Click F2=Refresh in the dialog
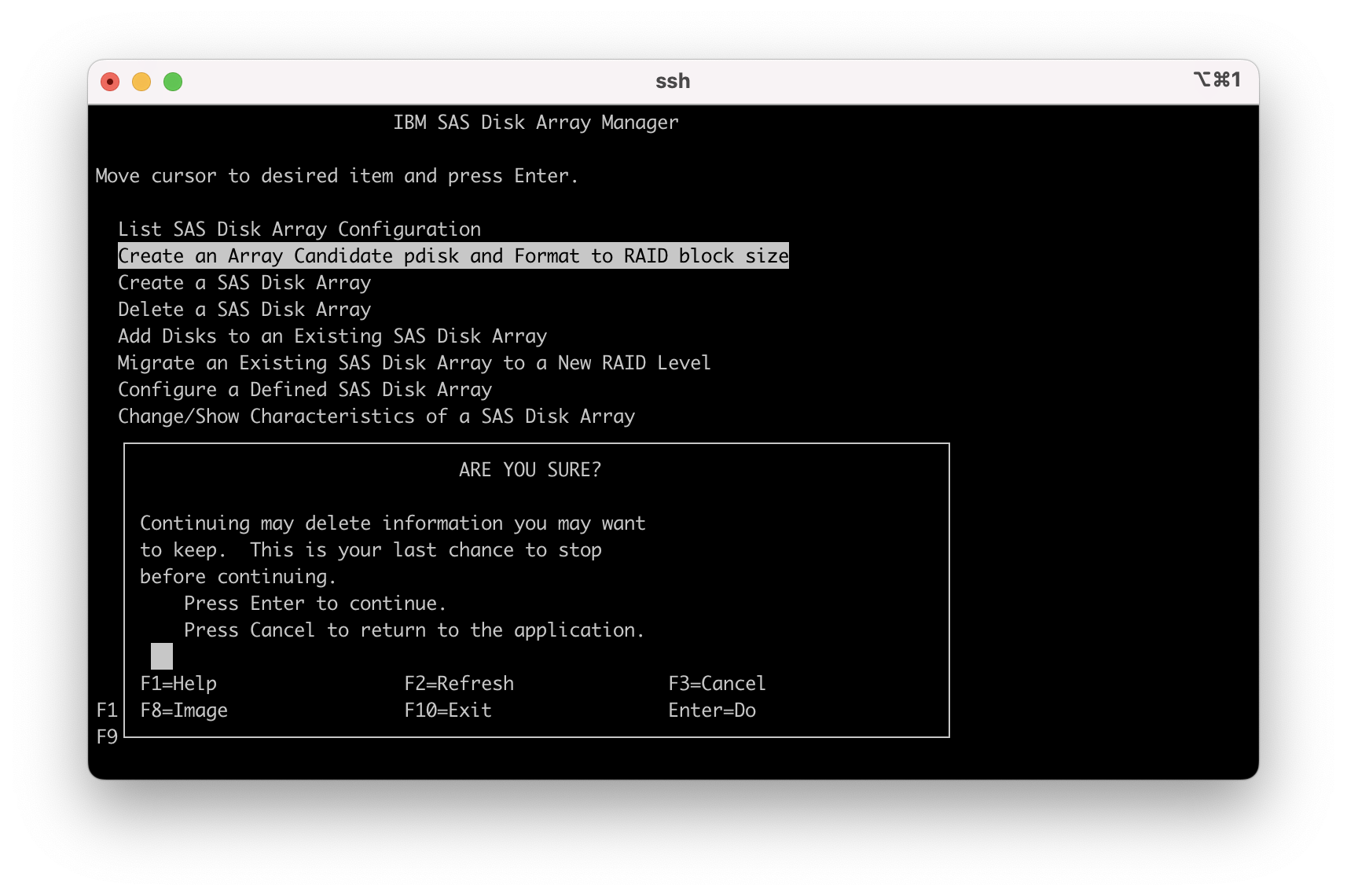The width and height of the screenshot is (1347, 896). click(459, 684)
